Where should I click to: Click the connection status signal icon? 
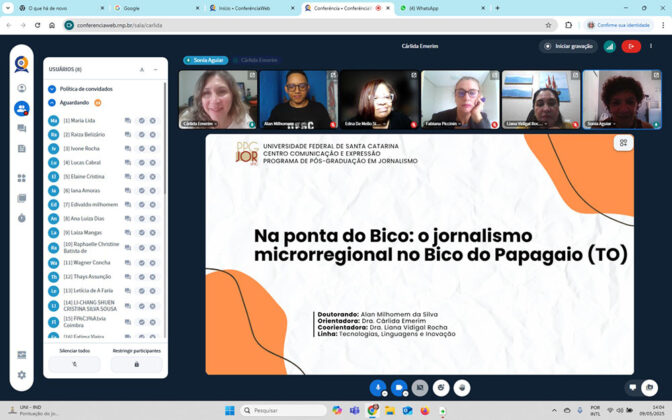pos(609,46)
